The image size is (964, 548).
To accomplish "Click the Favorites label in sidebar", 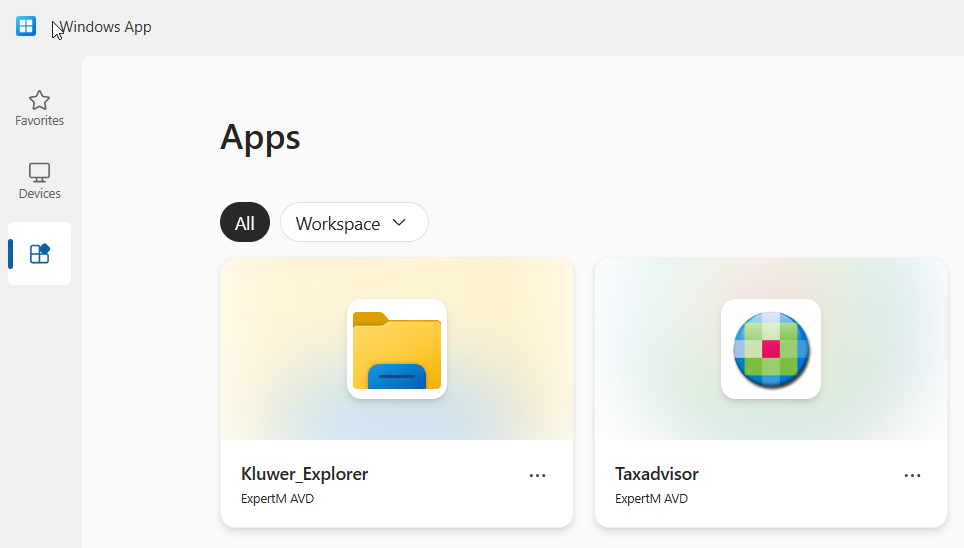I will tap(39, 121).
